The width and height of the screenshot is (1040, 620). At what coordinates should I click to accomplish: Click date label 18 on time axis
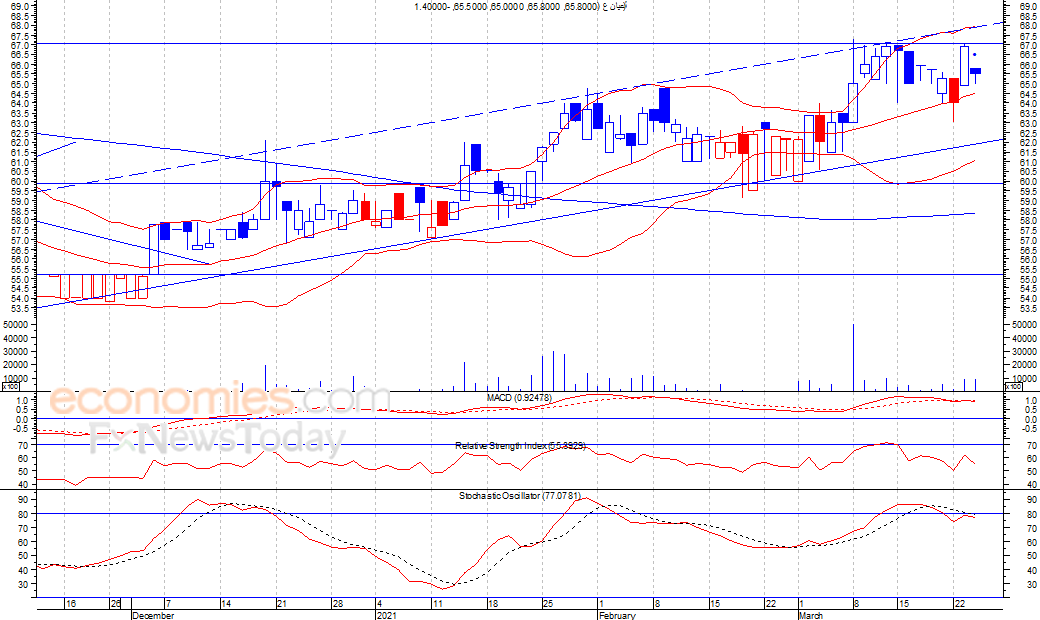coord(493,603)
